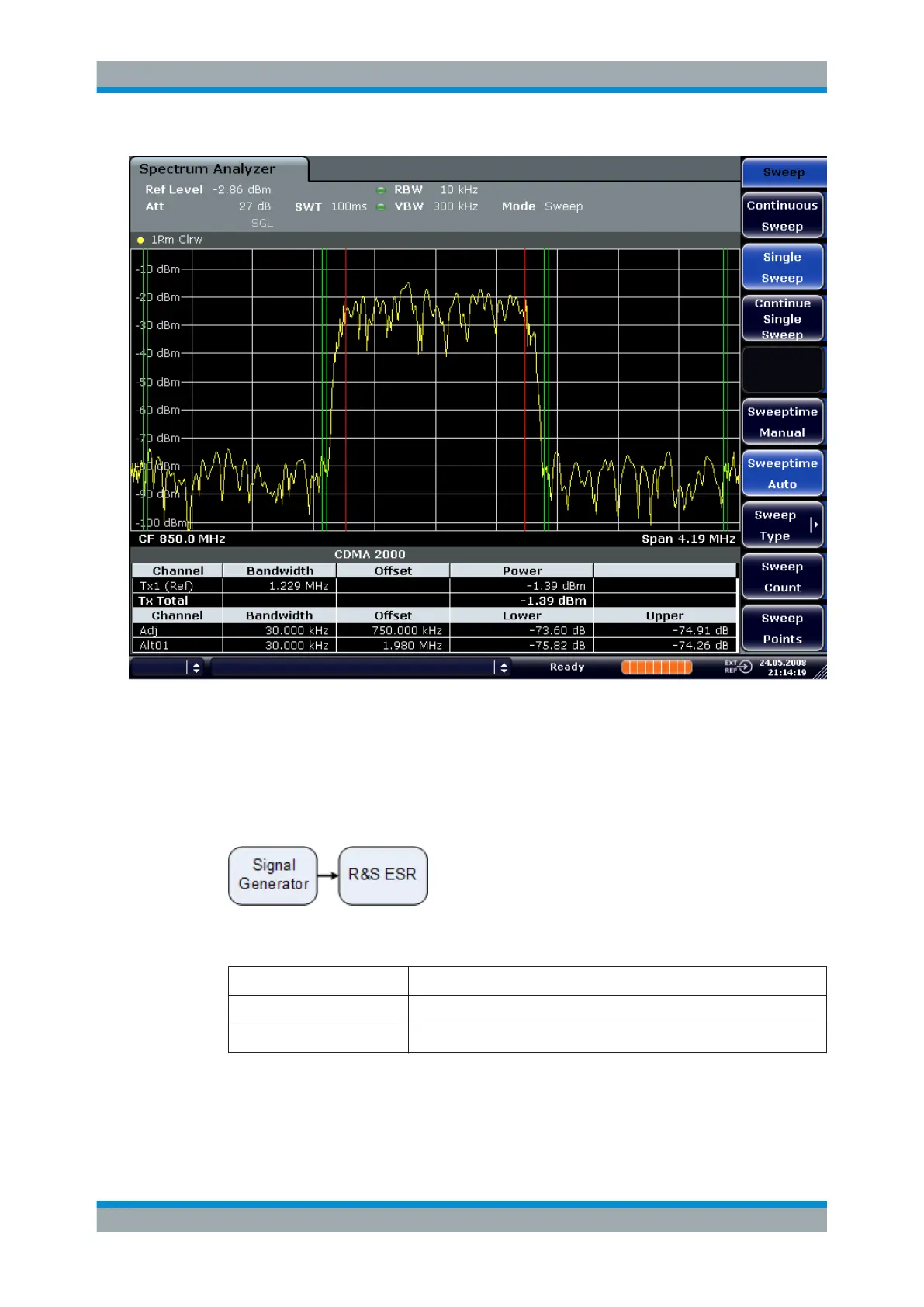Click the yellow 1Rm Clrw trace indicator
924x1307 pixels.
click(140, 240)
